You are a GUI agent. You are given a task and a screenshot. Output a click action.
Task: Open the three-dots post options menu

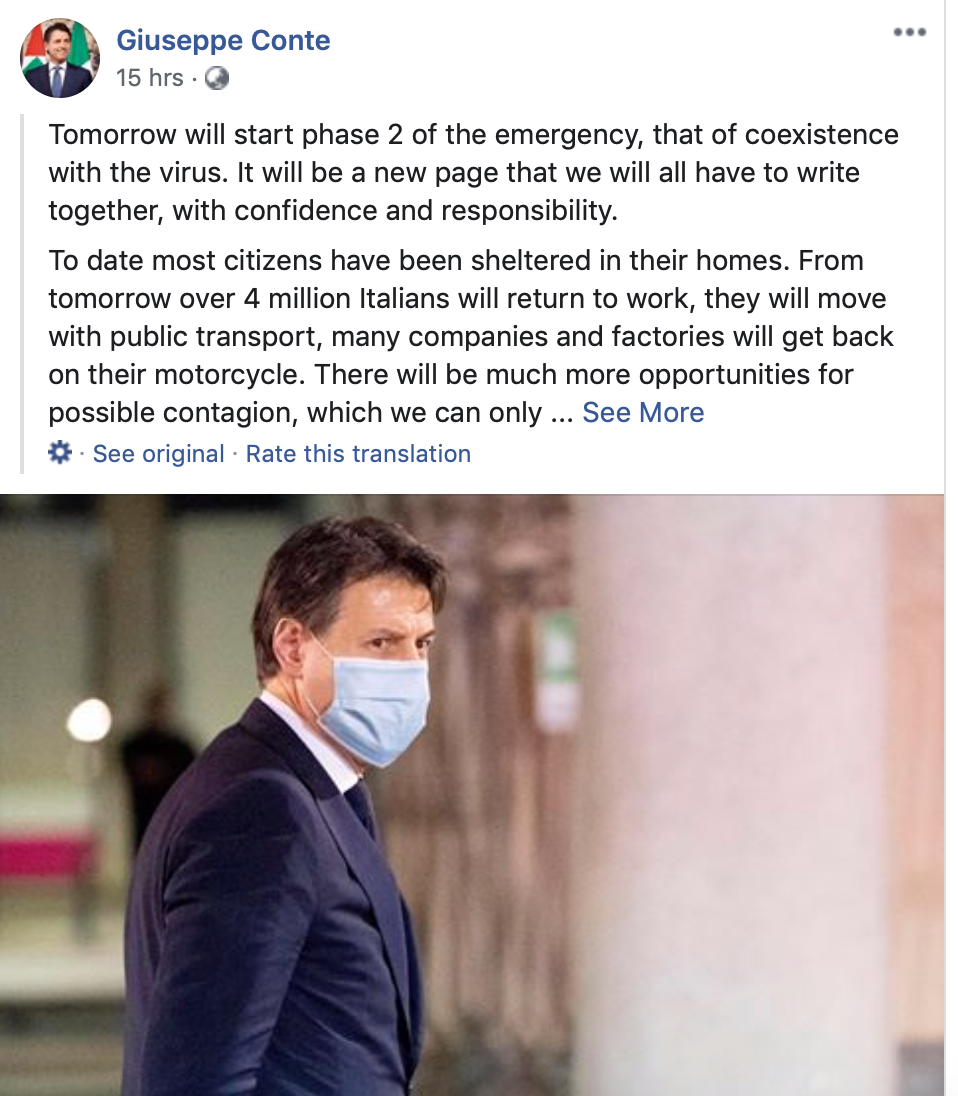click(x=910, y=32)
